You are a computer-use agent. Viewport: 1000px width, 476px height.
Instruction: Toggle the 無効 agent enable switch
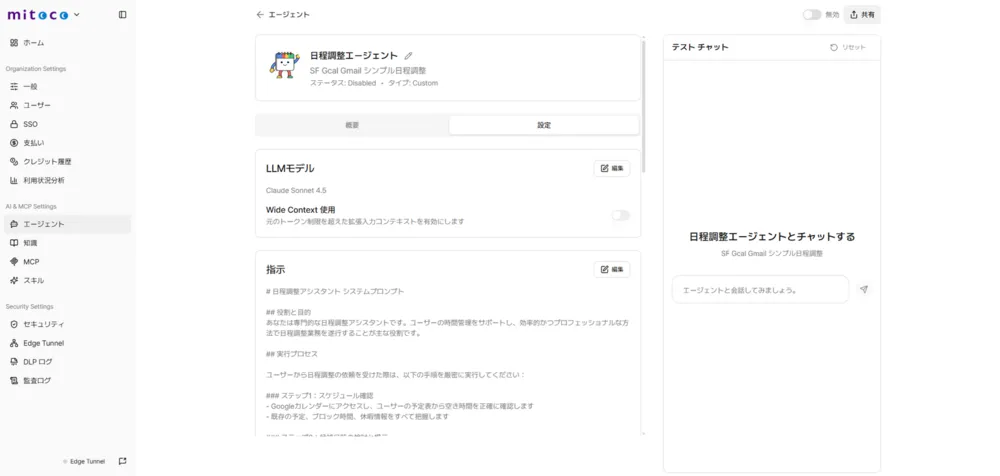pos(811,15)
